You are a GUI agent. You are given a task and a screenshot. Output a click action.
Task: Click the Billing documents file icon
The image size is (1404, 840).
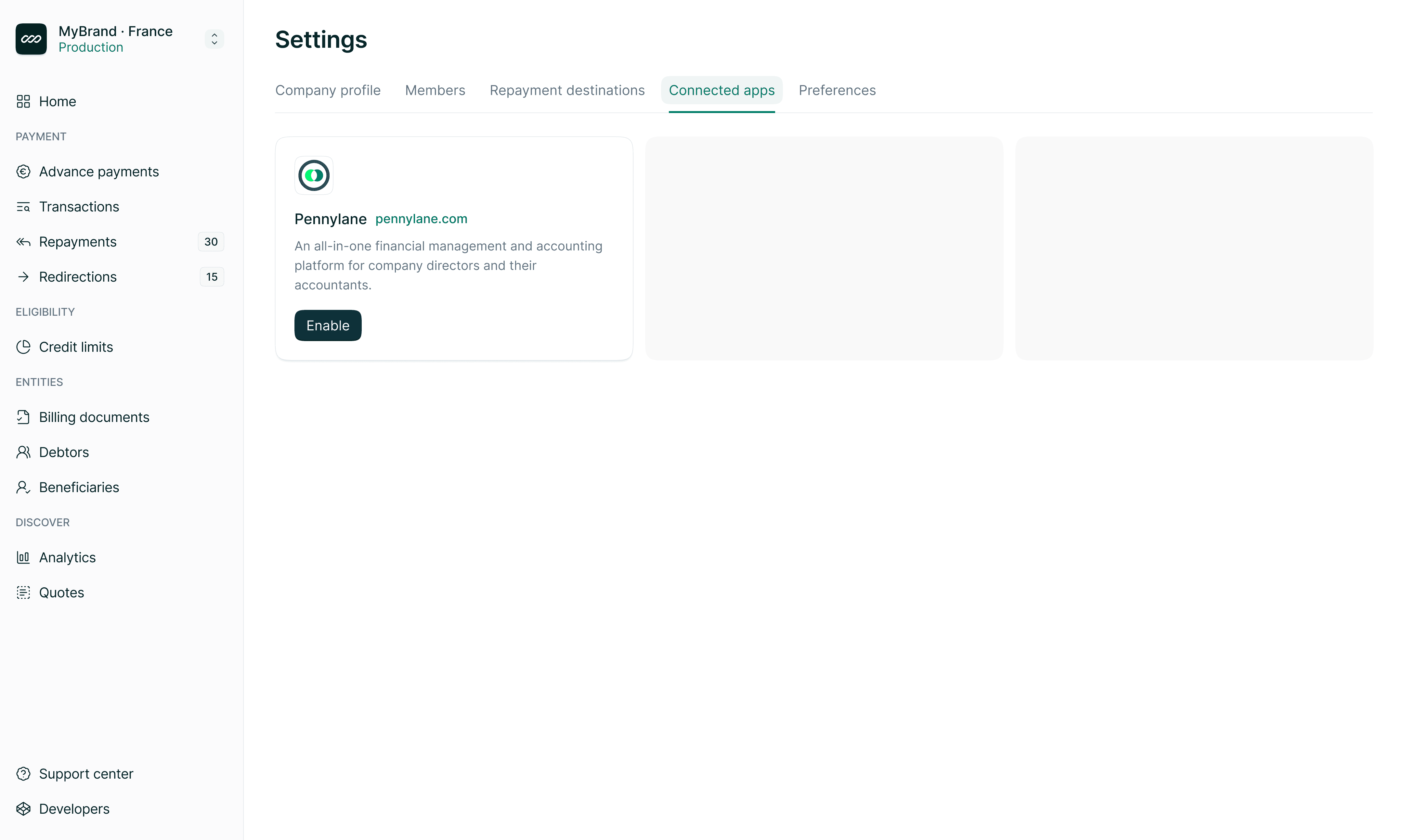coord(23,417)
